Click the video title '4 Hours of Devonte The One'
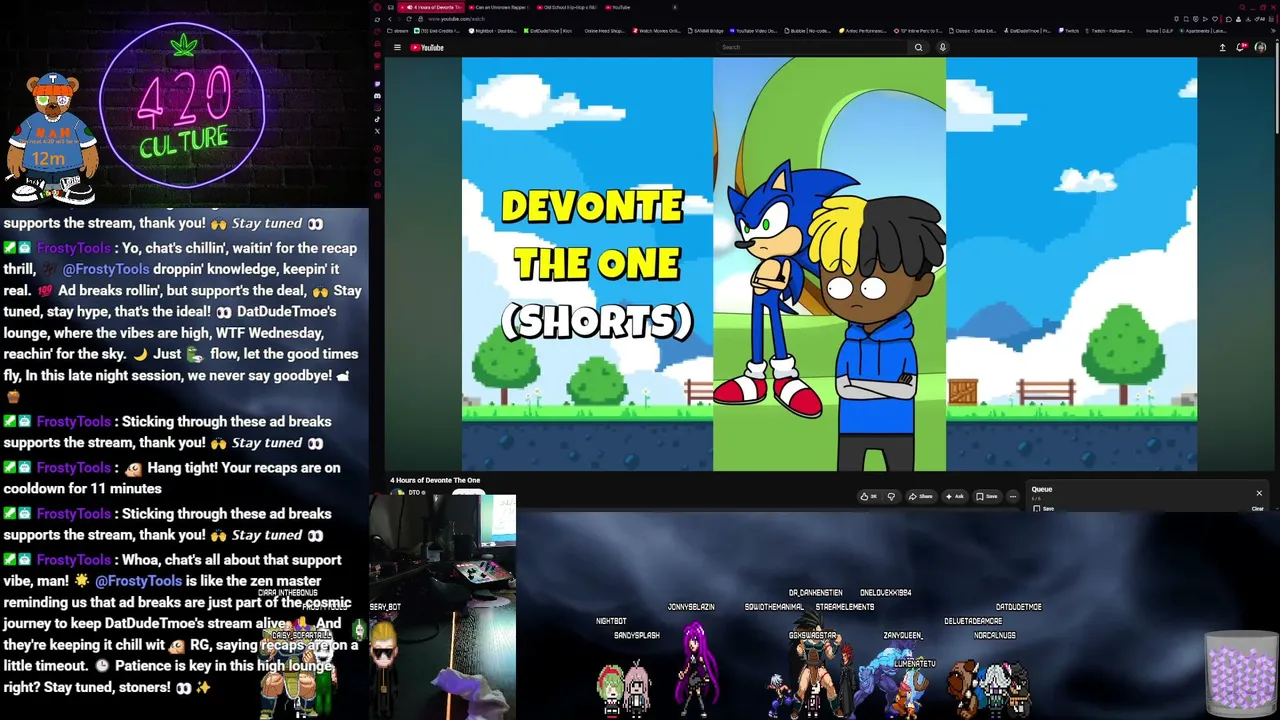The image size is (1280, 720). pyautogui.click(x=435, y=481)
